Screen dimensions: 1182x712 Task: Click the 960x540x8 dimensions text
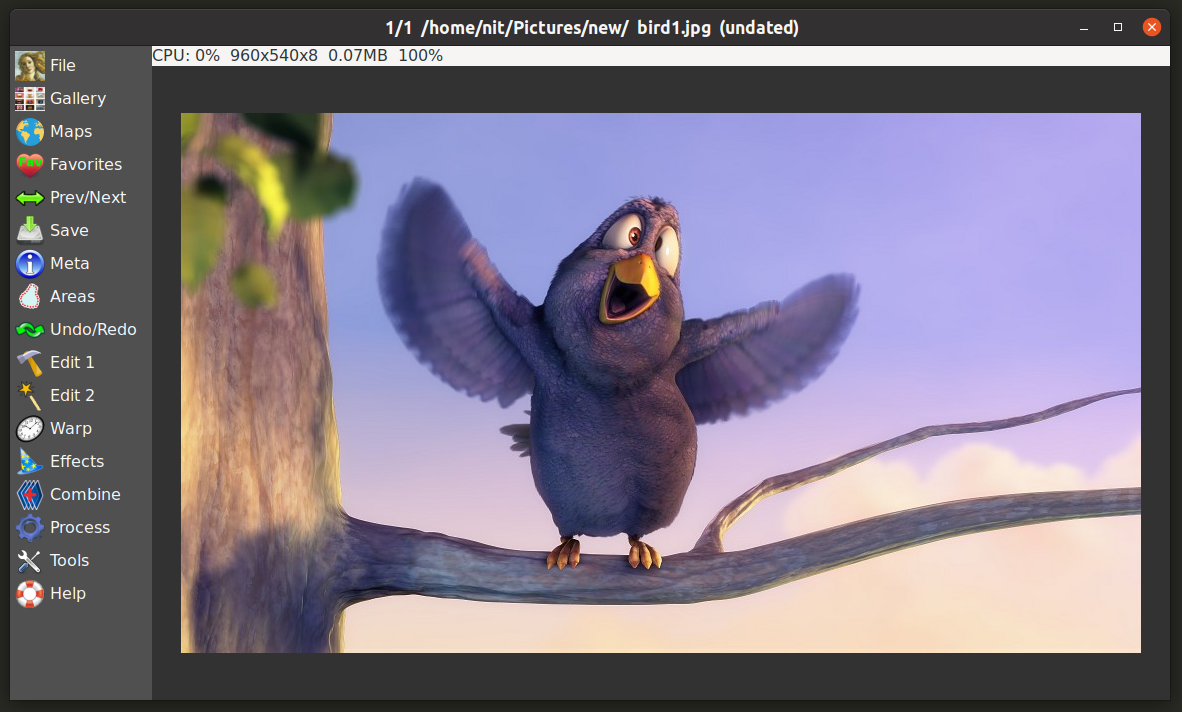coord(274,56)
